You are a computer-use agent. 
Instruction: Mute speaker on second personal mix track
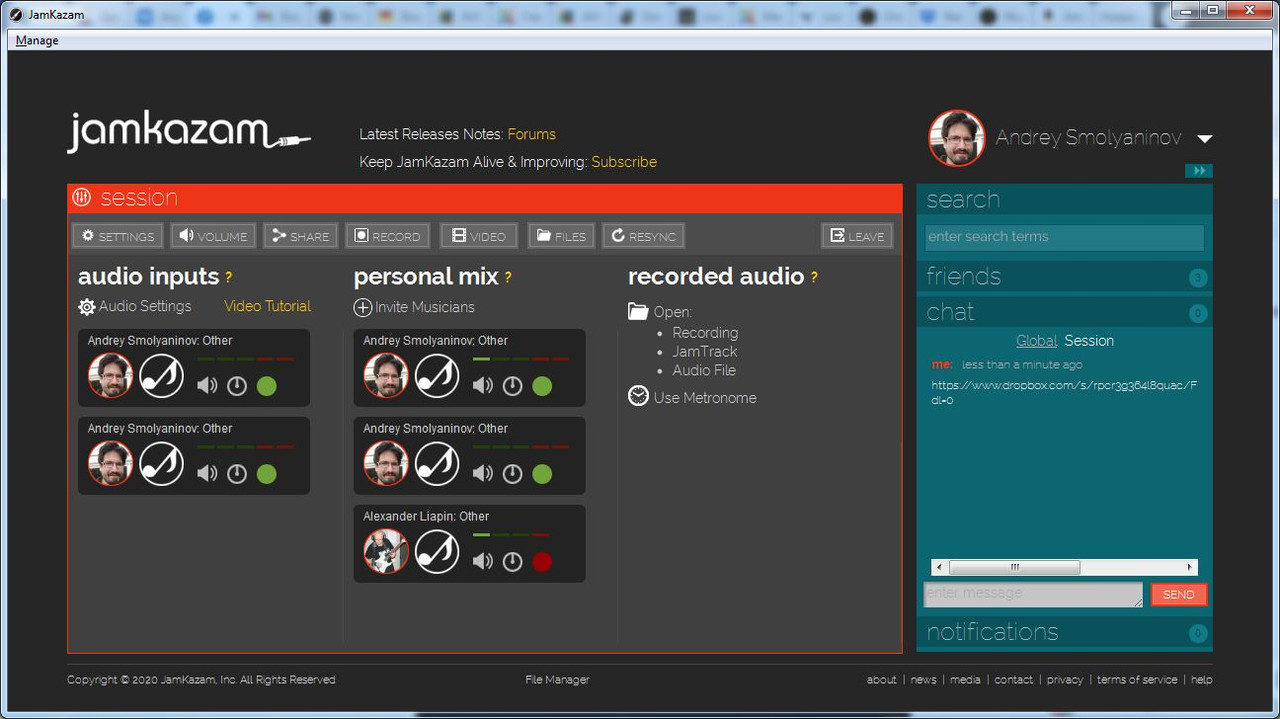[483, 474]
